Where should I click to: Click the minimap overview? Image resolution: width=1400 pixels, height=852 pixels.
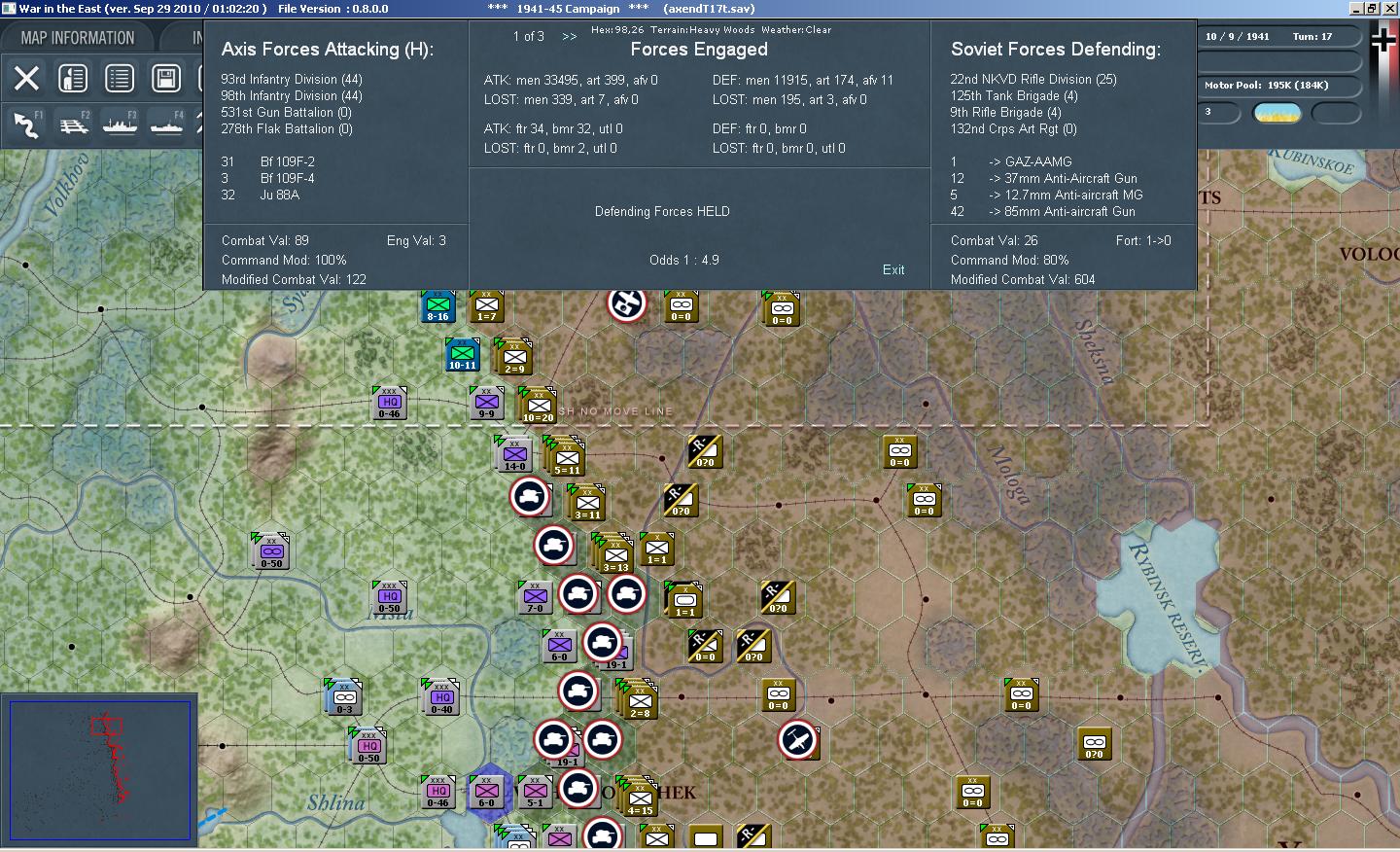pyautogui.click(x=99, y=769)
